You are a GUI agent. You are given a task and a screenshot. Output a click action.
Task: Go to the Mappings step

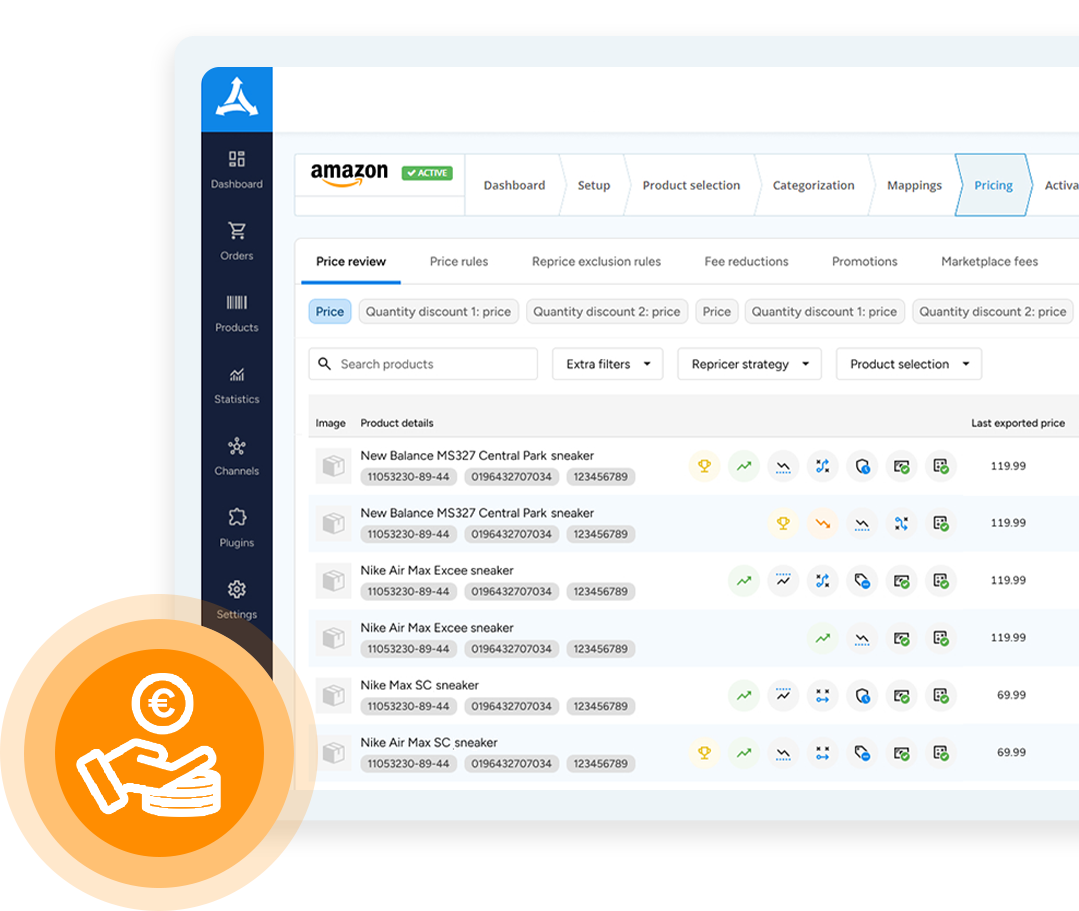[x=914, y=185]
